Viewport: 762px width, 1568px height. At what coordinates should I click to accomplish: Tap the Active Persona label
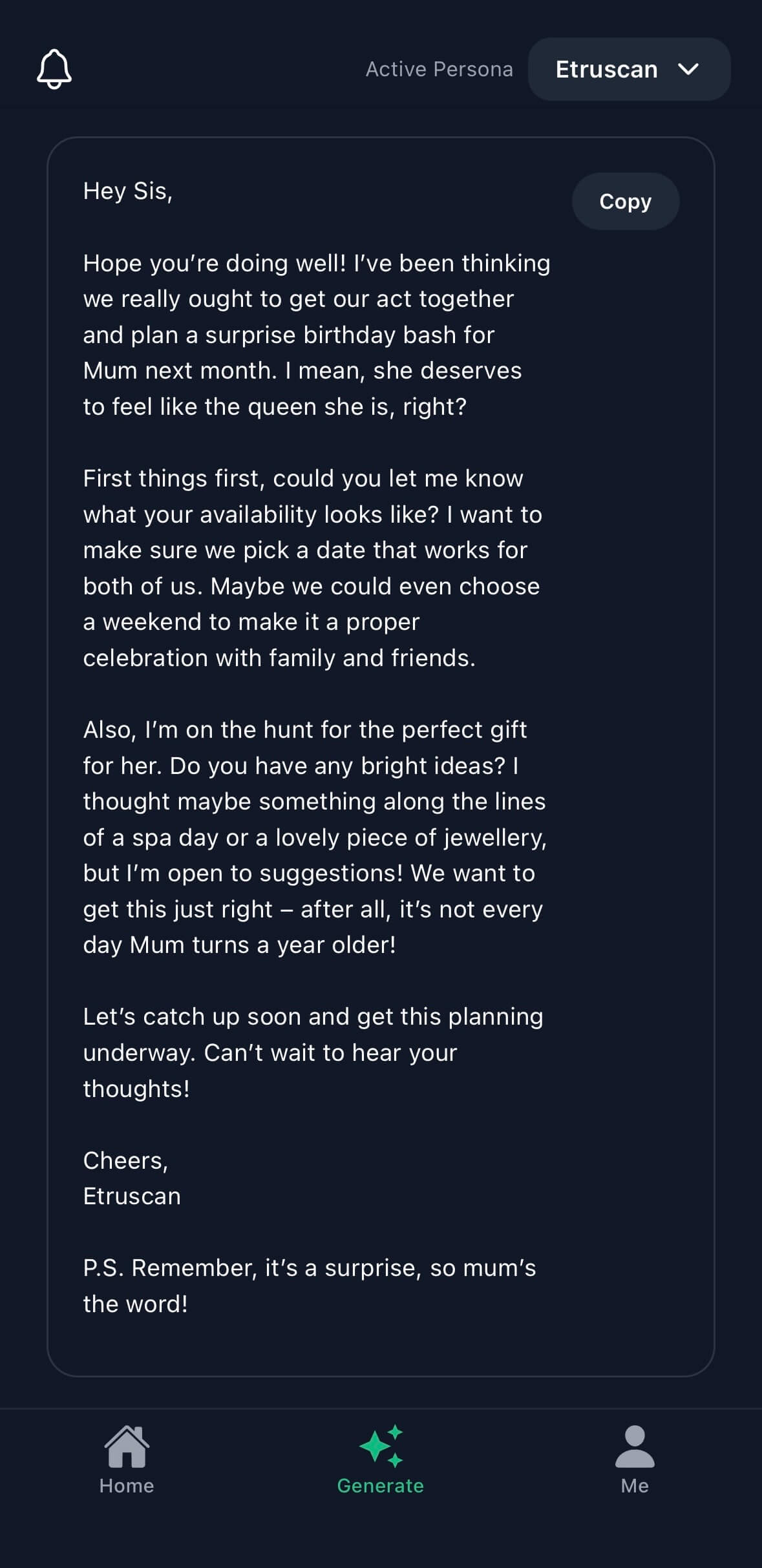coord(439,68)
